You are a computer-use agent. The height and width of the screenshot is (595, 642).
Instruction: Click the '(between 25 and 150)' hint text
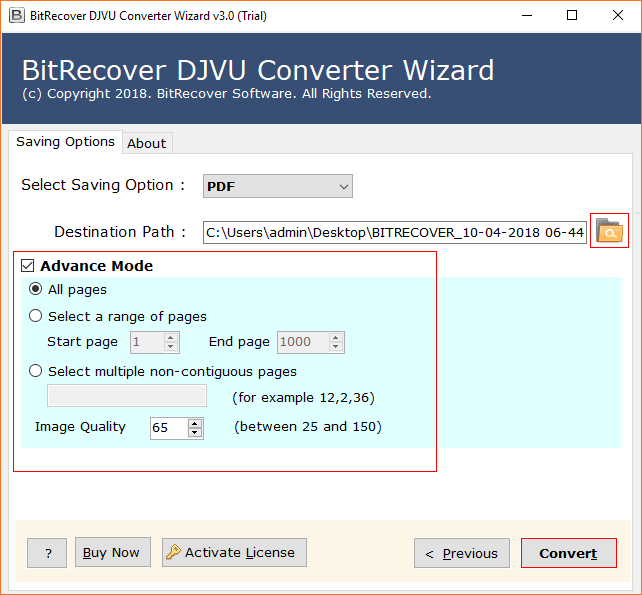(x=308, y=426)
